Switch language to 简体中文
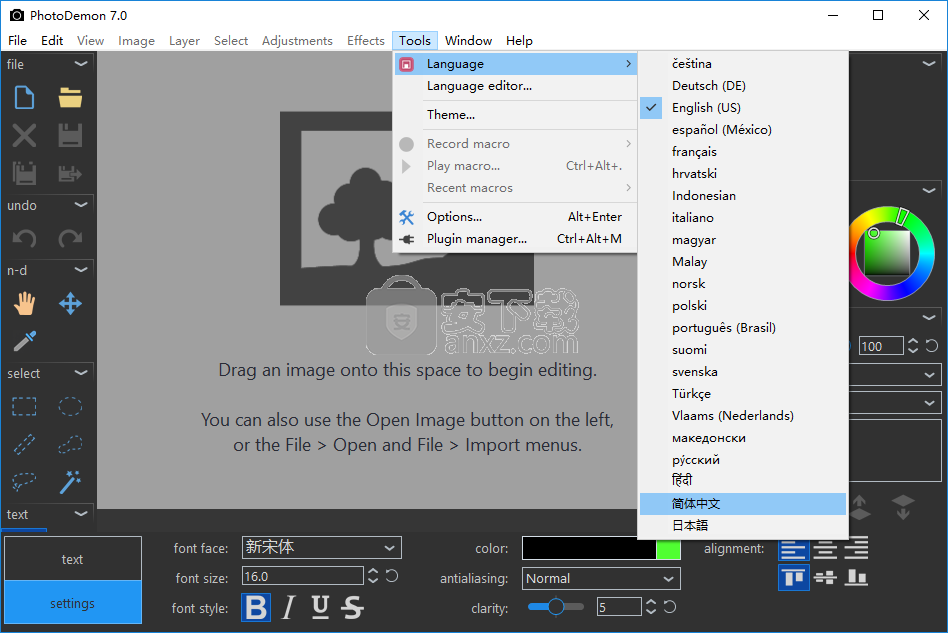 pyautogui.click(x=743, y=504)
